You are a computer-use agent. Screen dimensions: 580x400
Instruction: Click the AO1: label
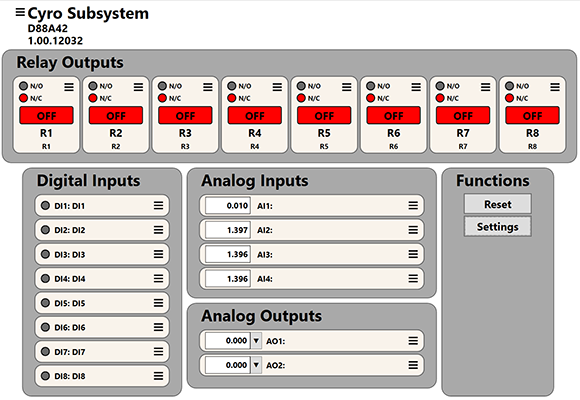(x=276, y=341)
